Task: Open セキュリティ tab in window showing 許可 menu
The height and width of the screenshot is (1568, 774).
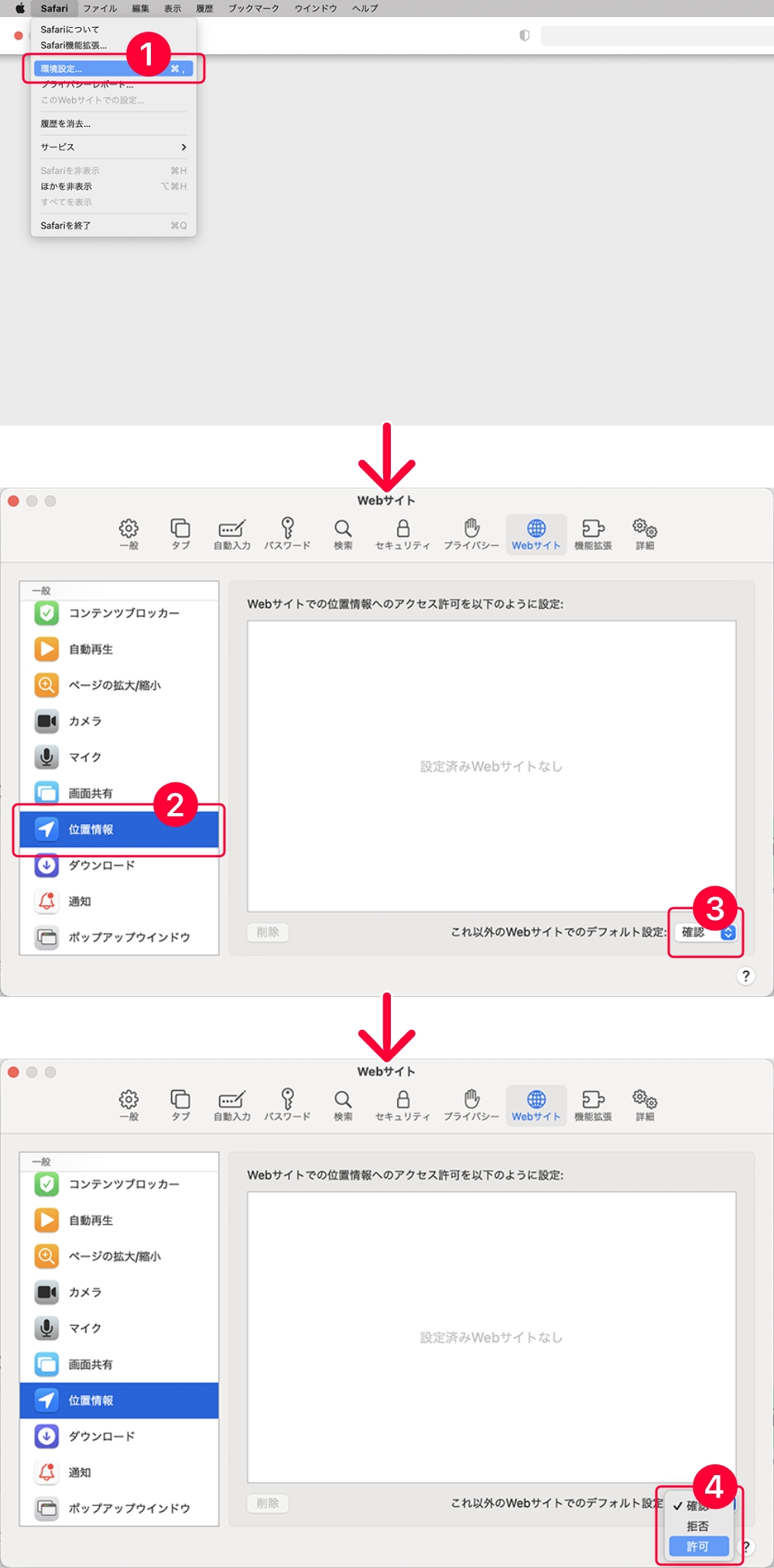Action: (402, 1106)
